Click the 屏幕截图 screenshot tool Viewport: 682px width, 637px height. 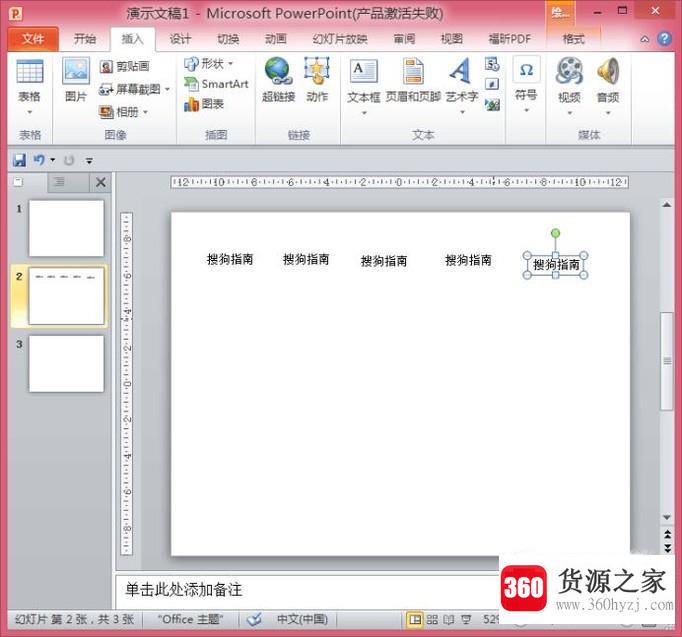(x=130, y=89)
